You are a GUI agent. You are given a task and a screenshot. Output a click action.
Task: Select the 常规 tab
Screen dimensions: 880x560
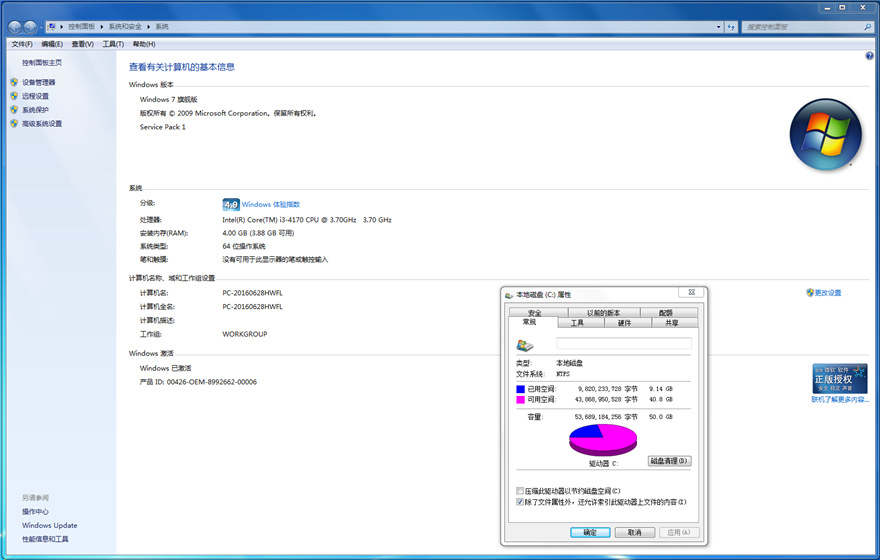click(529, 322)
